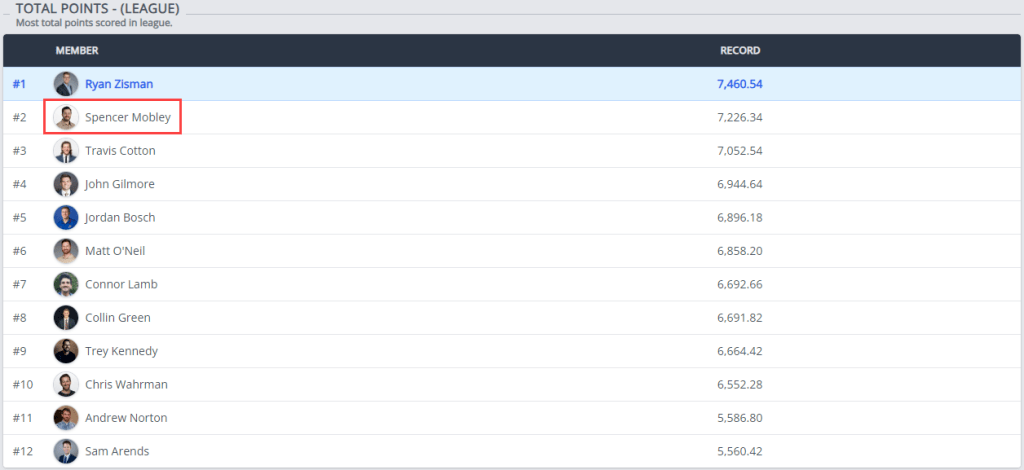Click Ryan Zisman's profile avatar
Viewport: 1024px width, 470px height.
tap(66, 84)
